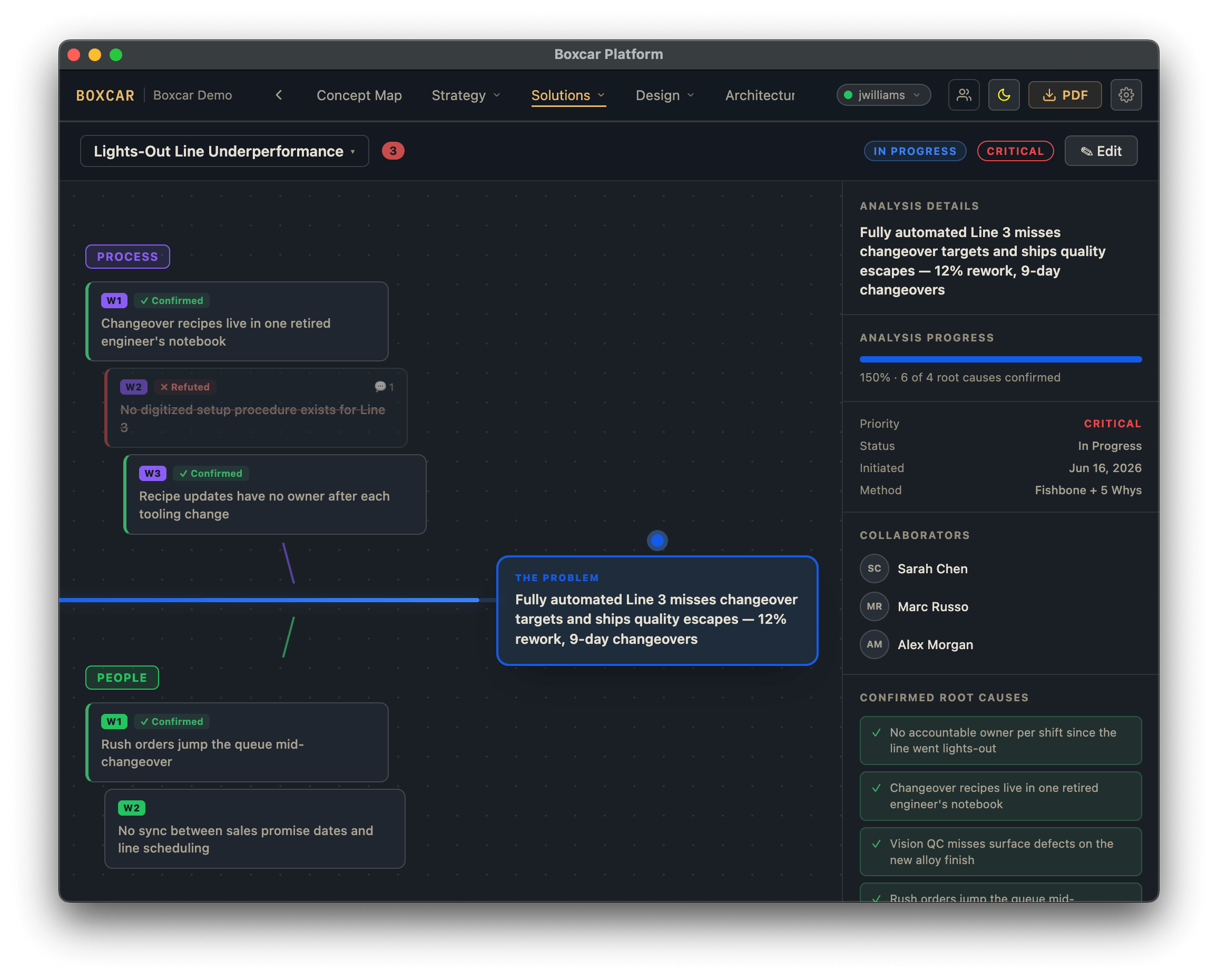Click the Boxcar Demo project name
Image resolution: width=1218 pixels, height=980 pixels.
click(x=193, y=95)
